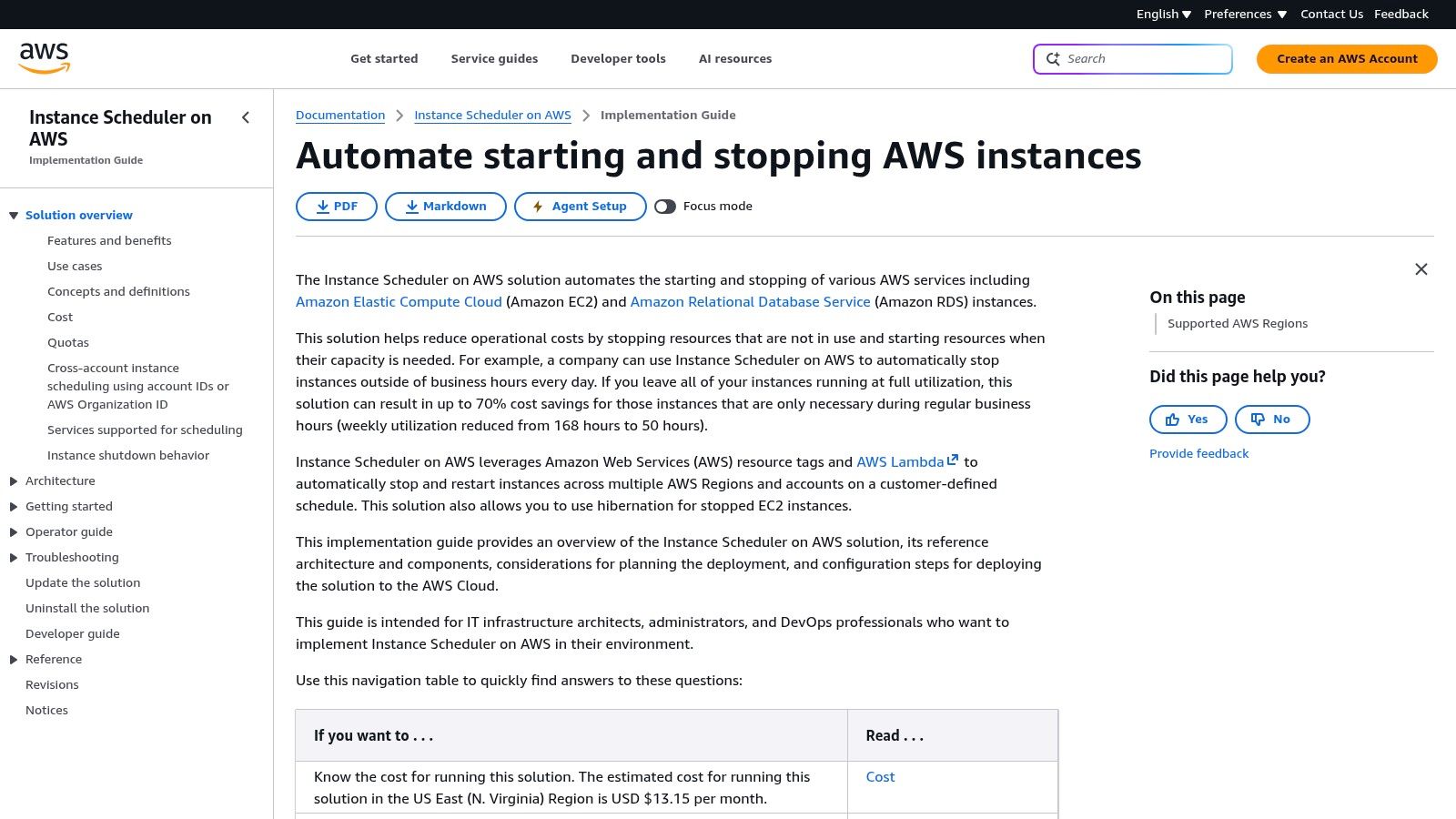Click Provide feedback link
The image size is (1456, 819).
point(1198,454)
